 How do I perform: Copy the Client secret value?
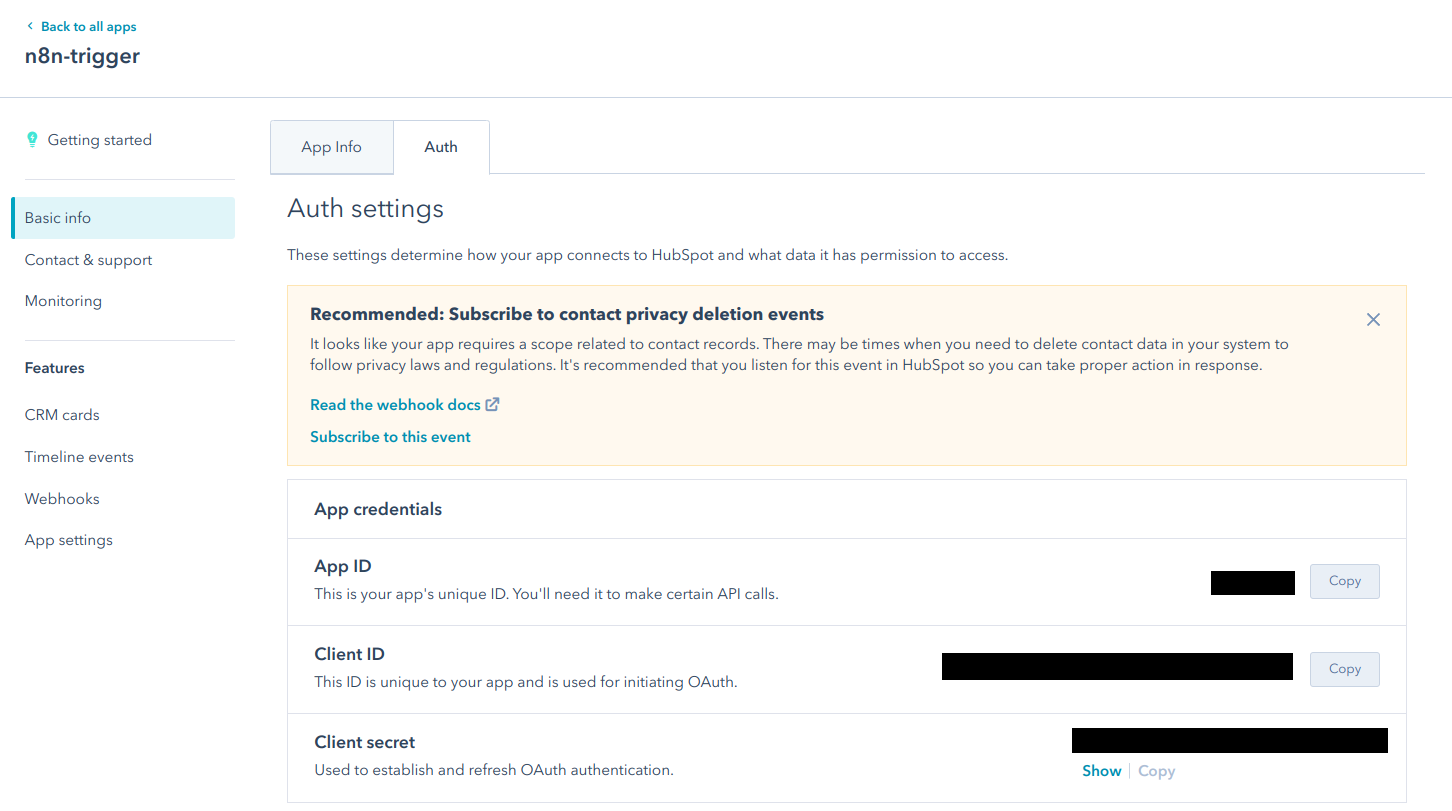[x=1156, y=771]
